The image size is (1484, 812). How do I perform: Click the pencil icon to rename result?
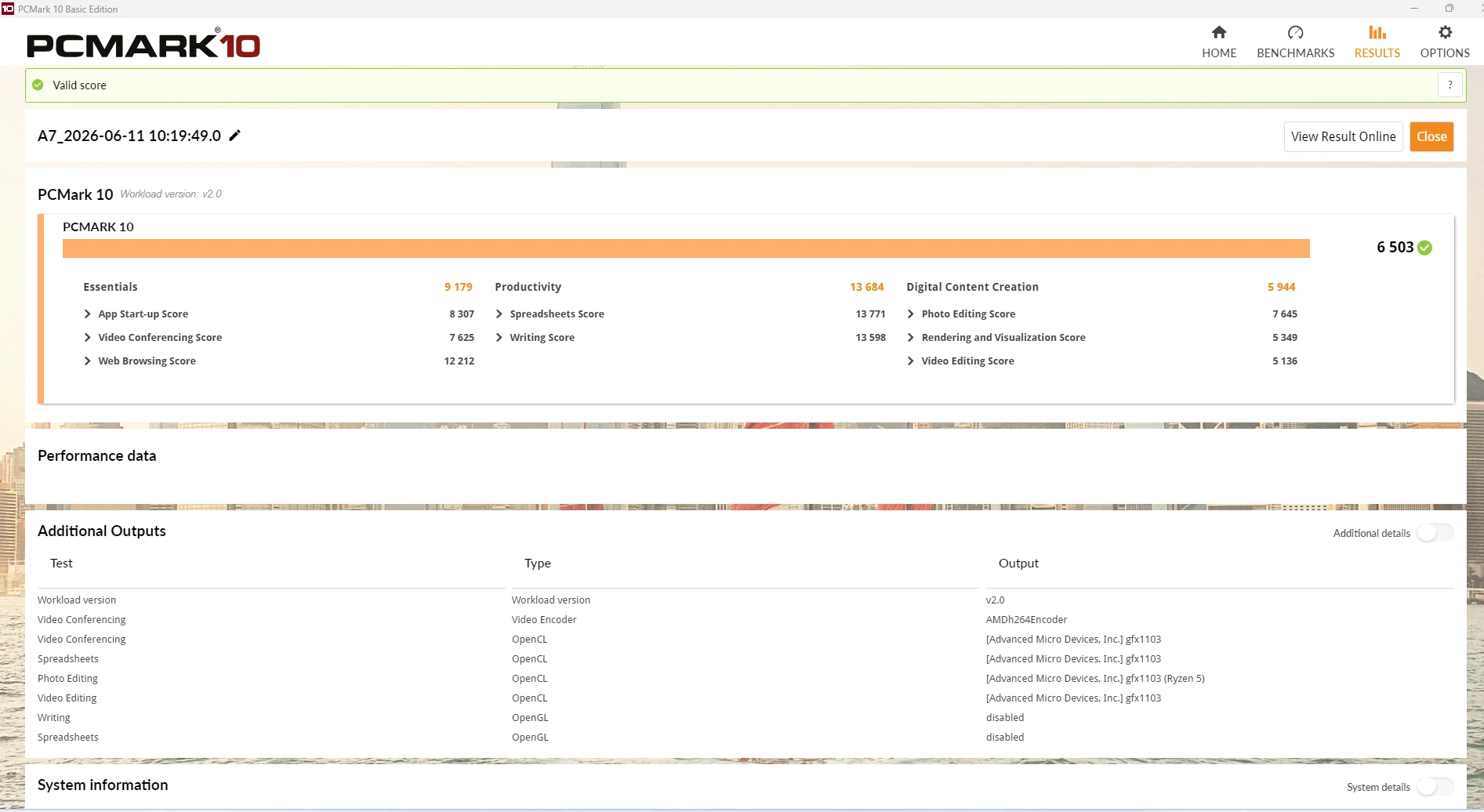click(234, 136)
